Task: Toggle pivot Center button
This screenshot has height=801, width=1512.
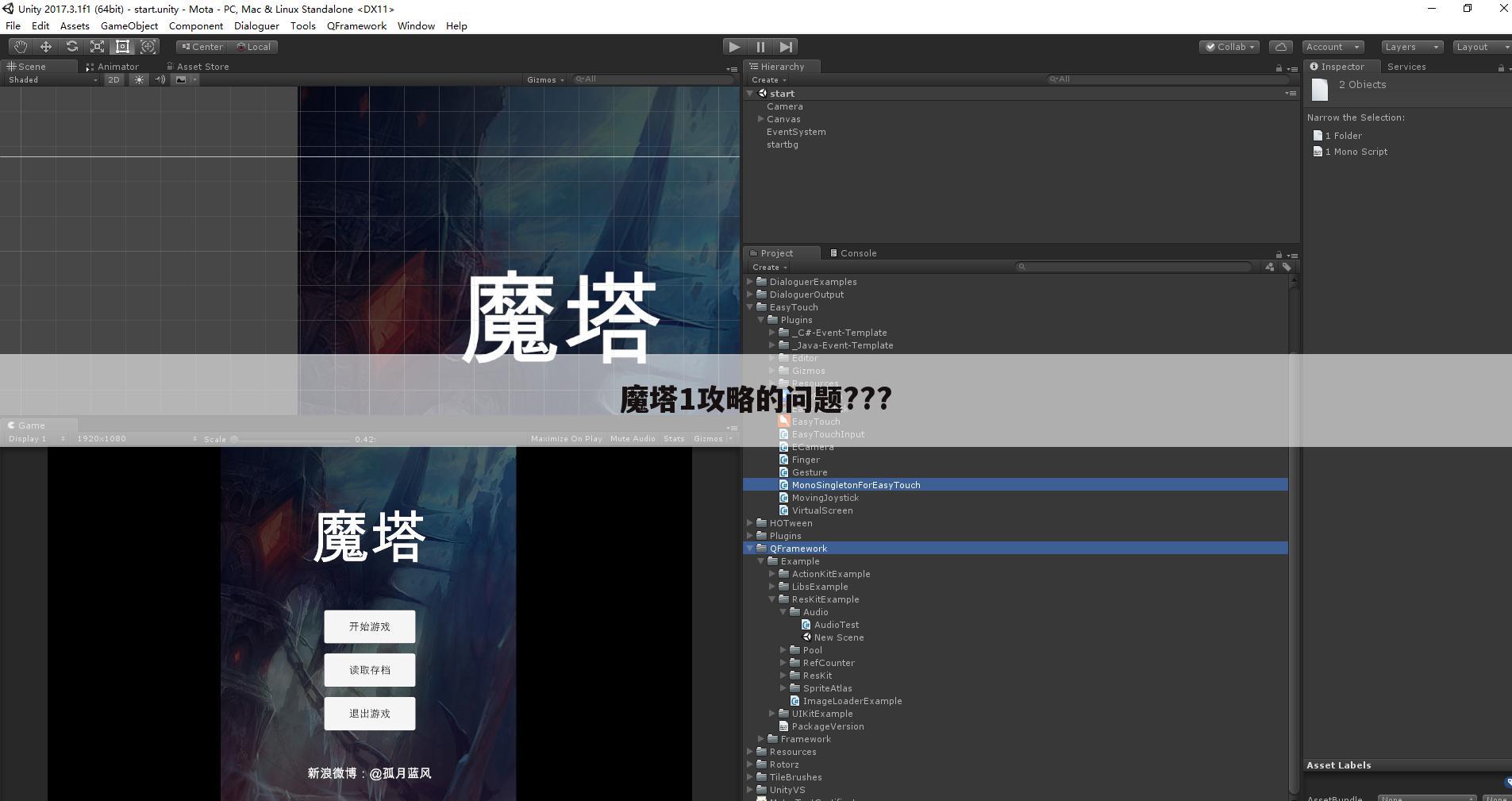Action: tap(202, 47)
